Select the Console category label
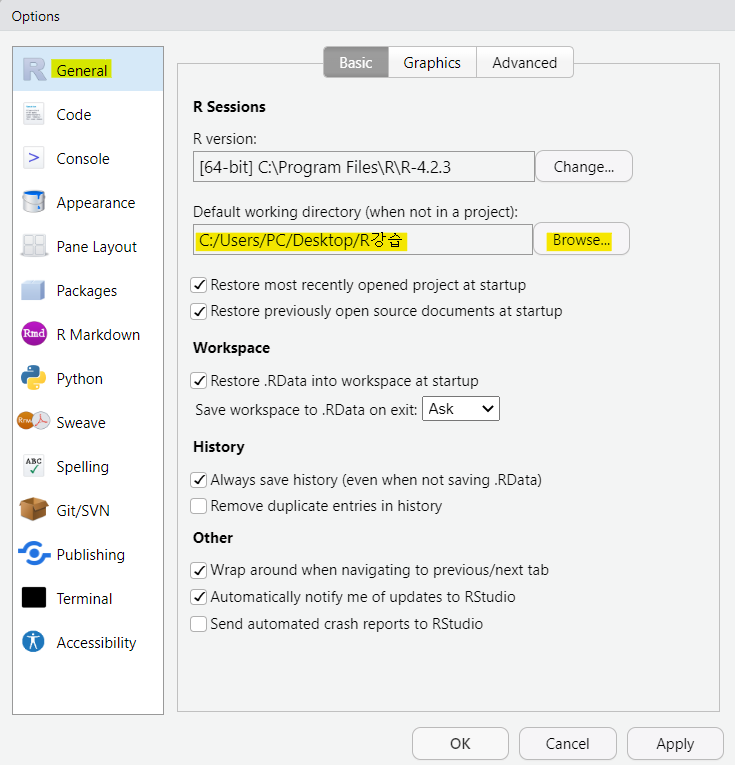 point(83,159)
